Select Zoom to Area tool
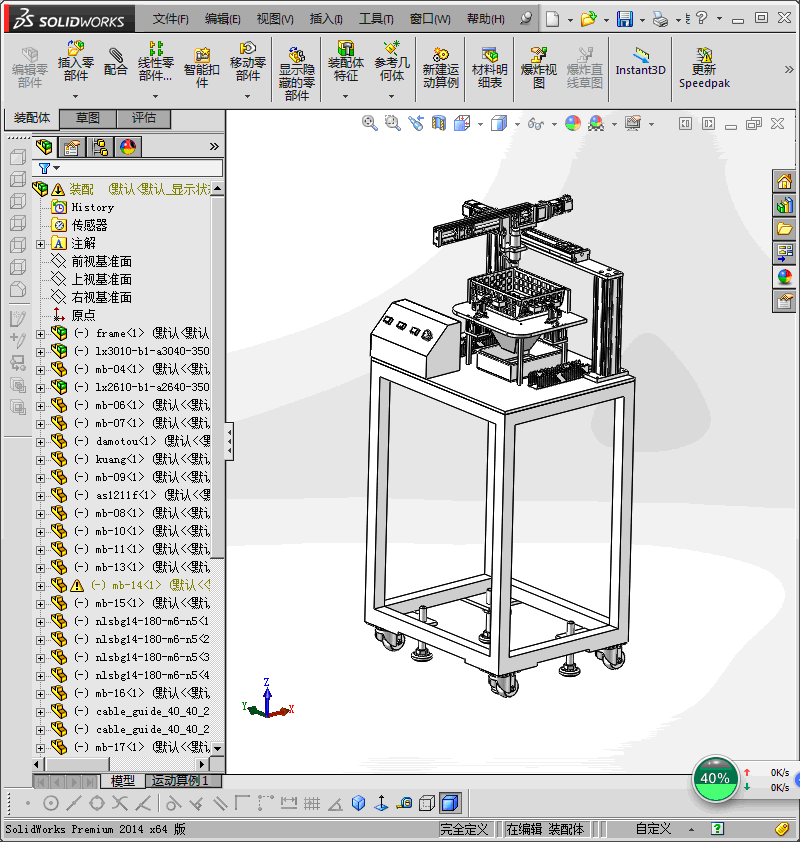 pos(392,123)
